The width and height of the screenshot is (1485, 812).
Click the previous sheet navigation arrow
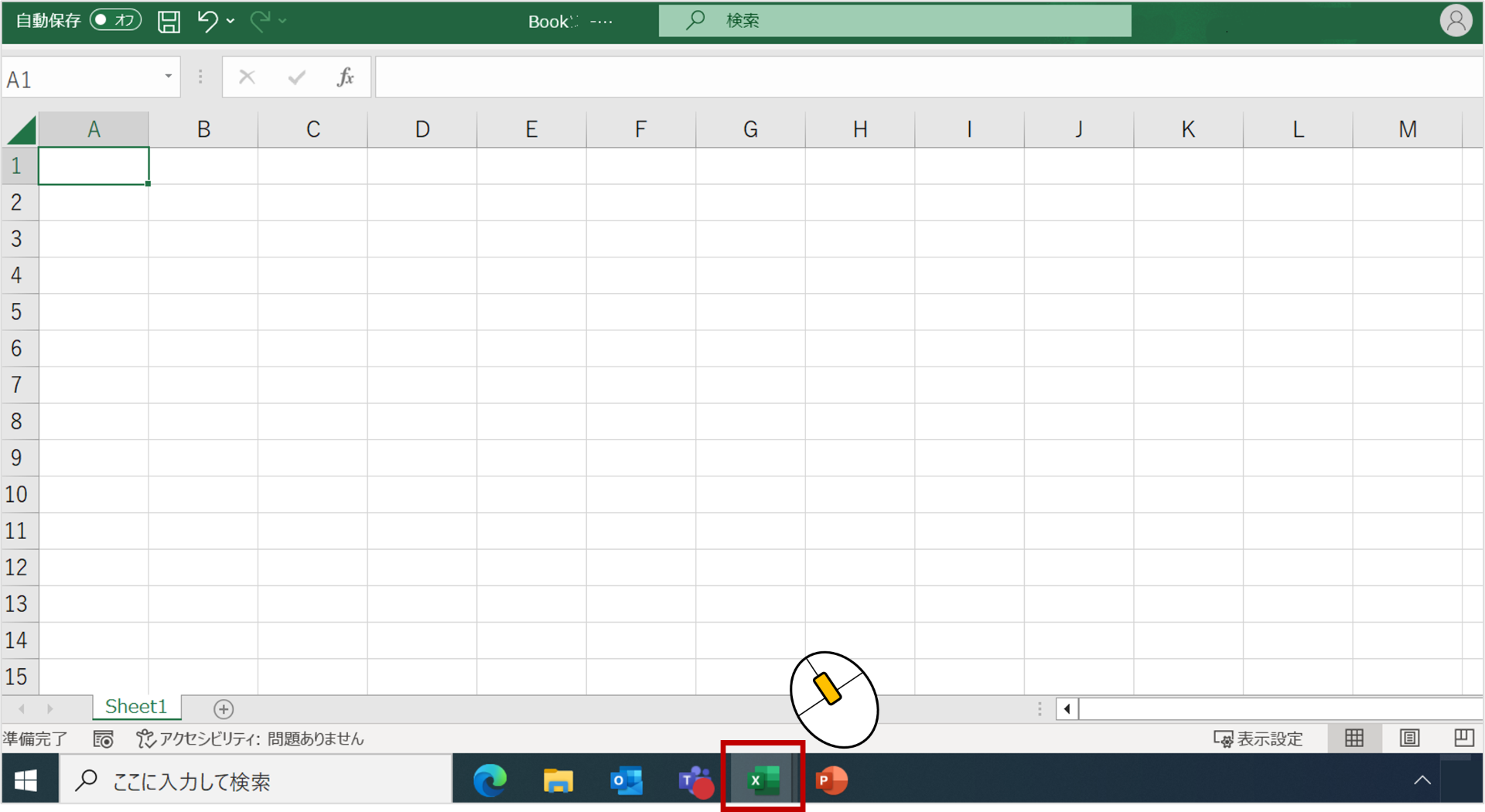(x=22, y=708)
